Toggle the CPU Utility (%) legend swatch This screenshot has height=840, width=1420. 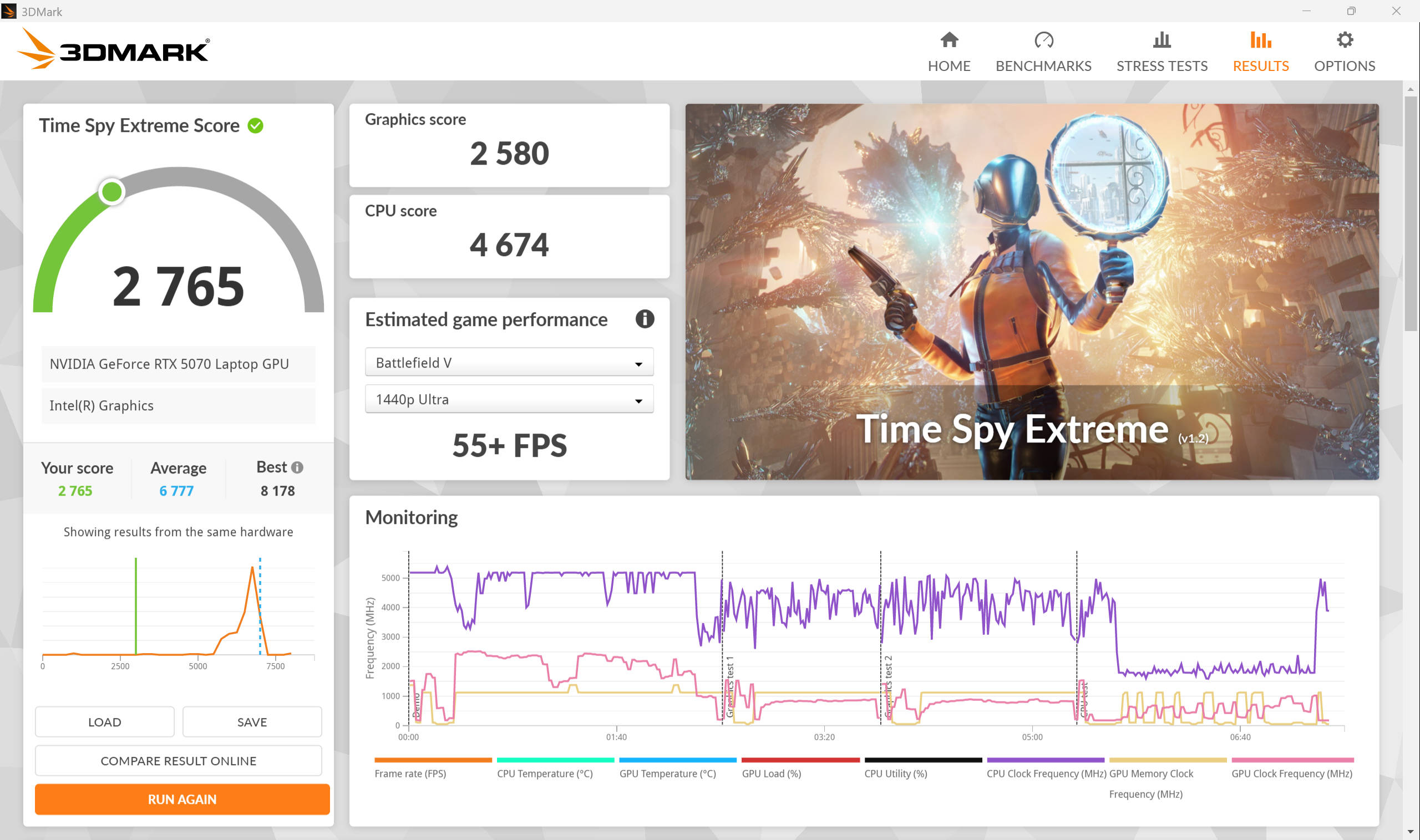[x=923, y=760]
